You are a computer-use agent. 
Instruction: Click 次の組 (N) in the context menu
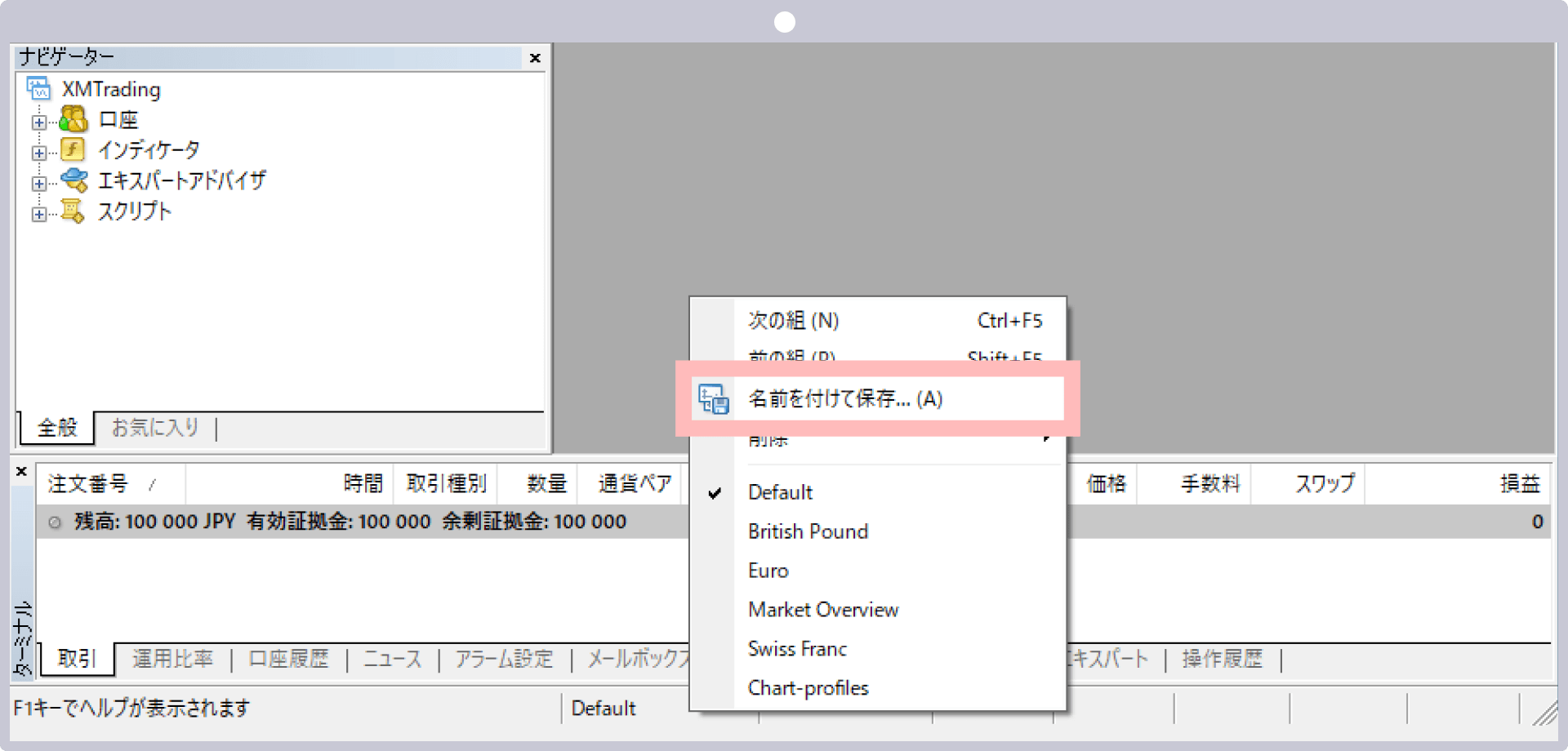[792, 320]
